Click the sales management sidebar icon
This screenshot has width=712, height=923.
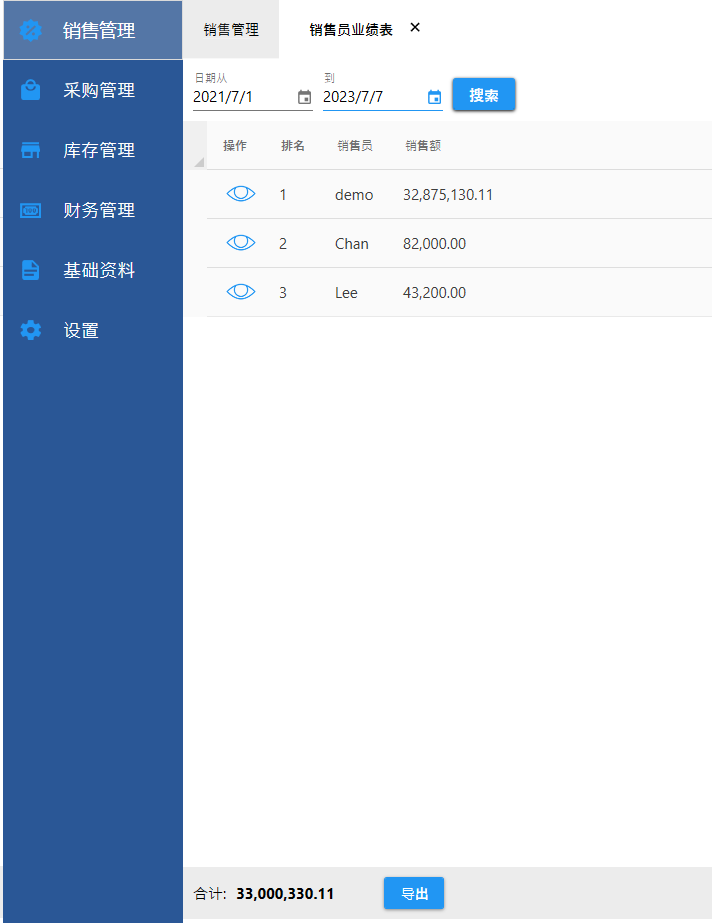click(x=31, y=31)
